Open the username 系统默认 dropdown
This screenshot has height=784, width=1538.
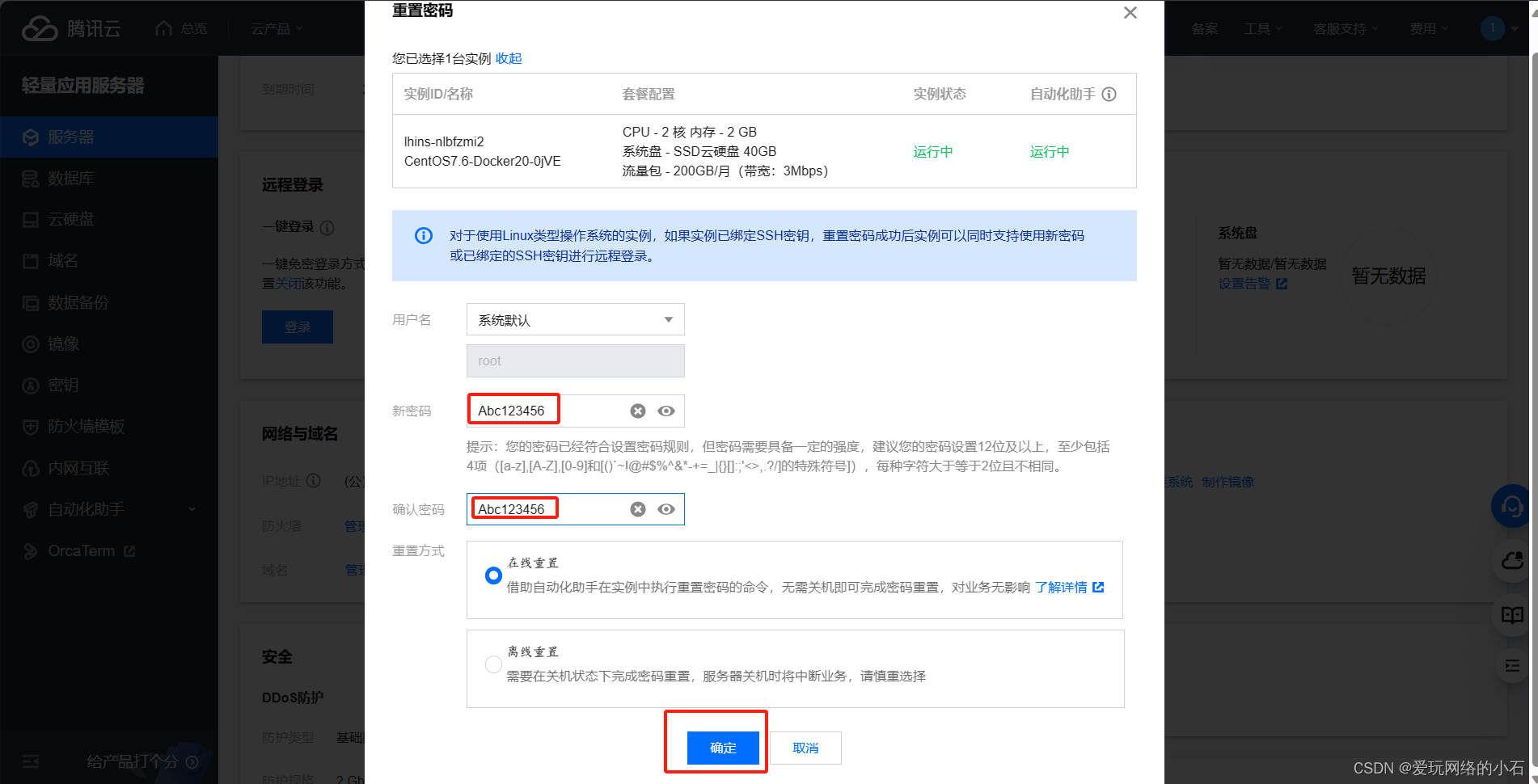(576, 319)
